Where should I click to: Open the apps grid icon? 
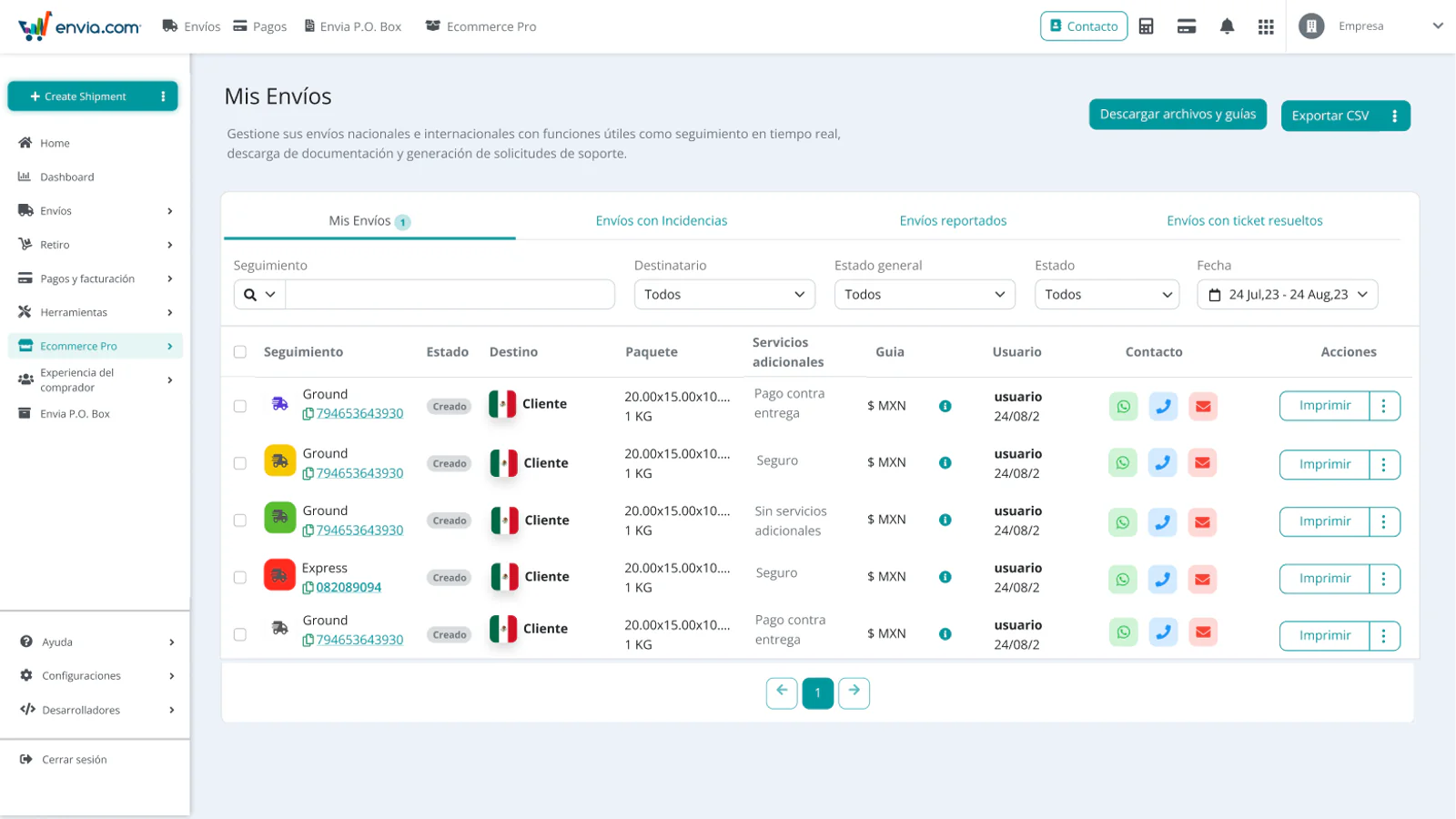click(x=1266, y=26)
